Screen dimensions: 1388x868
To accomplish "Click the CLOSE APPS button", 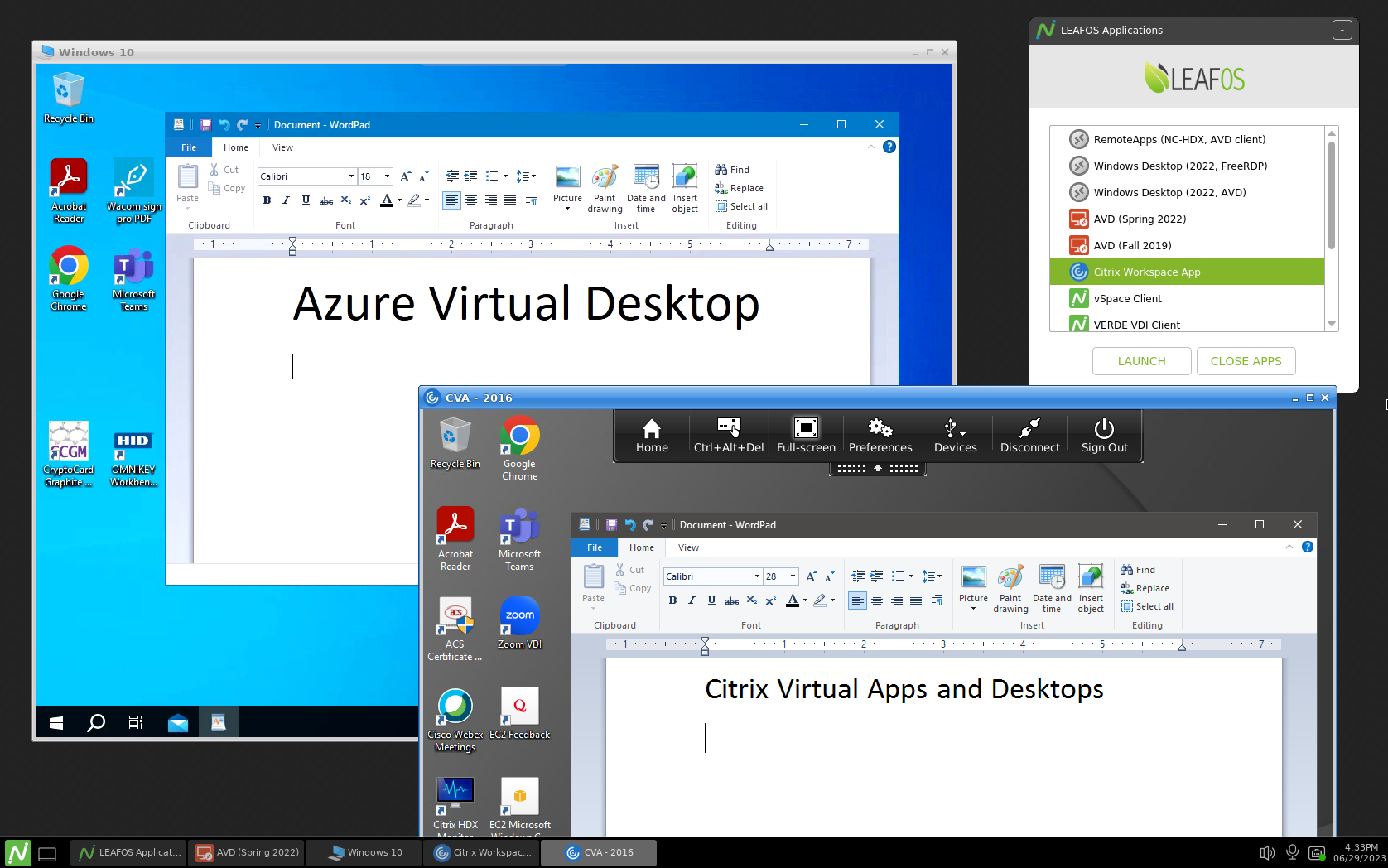I will click(x=1246, y=361).
